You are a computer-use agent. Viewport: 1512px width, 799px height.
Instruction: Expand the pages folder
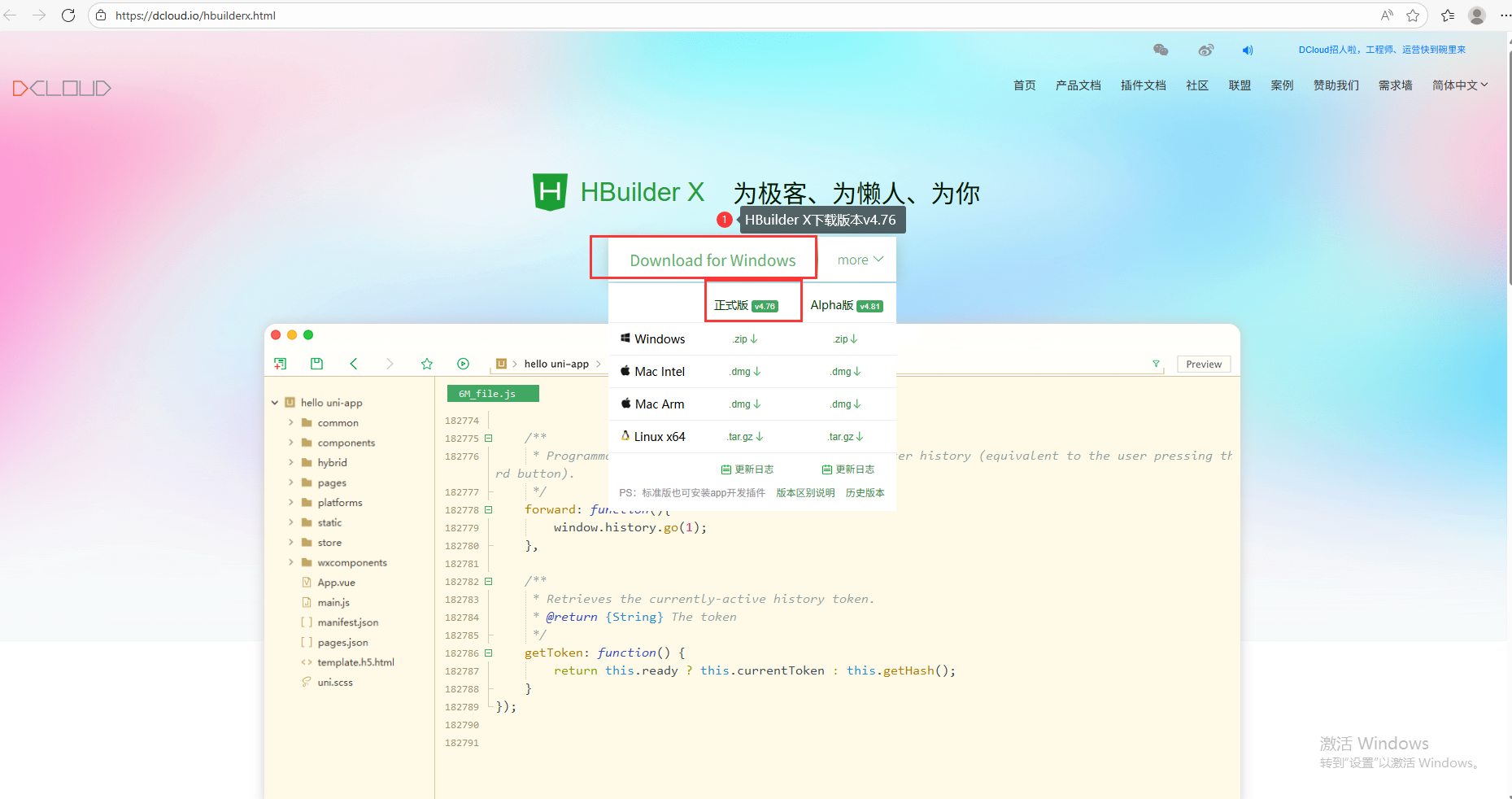click(290, 482)
